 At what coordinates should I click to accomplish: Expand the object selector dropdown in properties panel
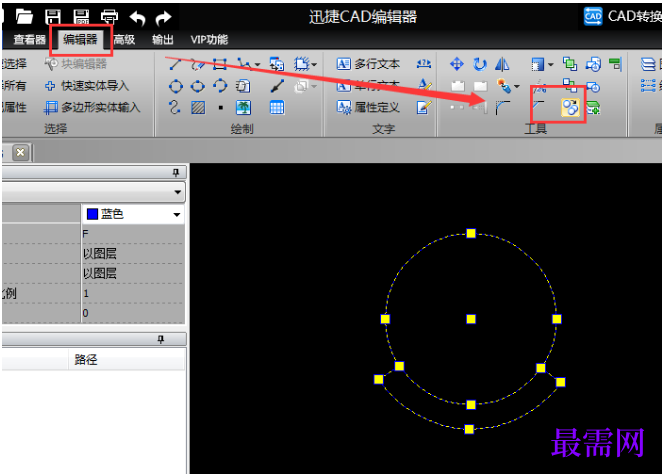pos(177,192)
